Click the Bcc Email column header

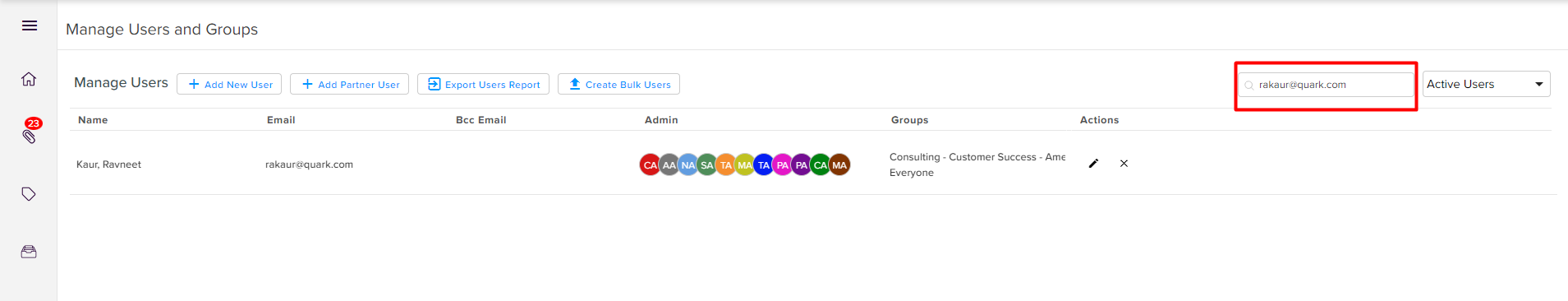tap(481, 120)
